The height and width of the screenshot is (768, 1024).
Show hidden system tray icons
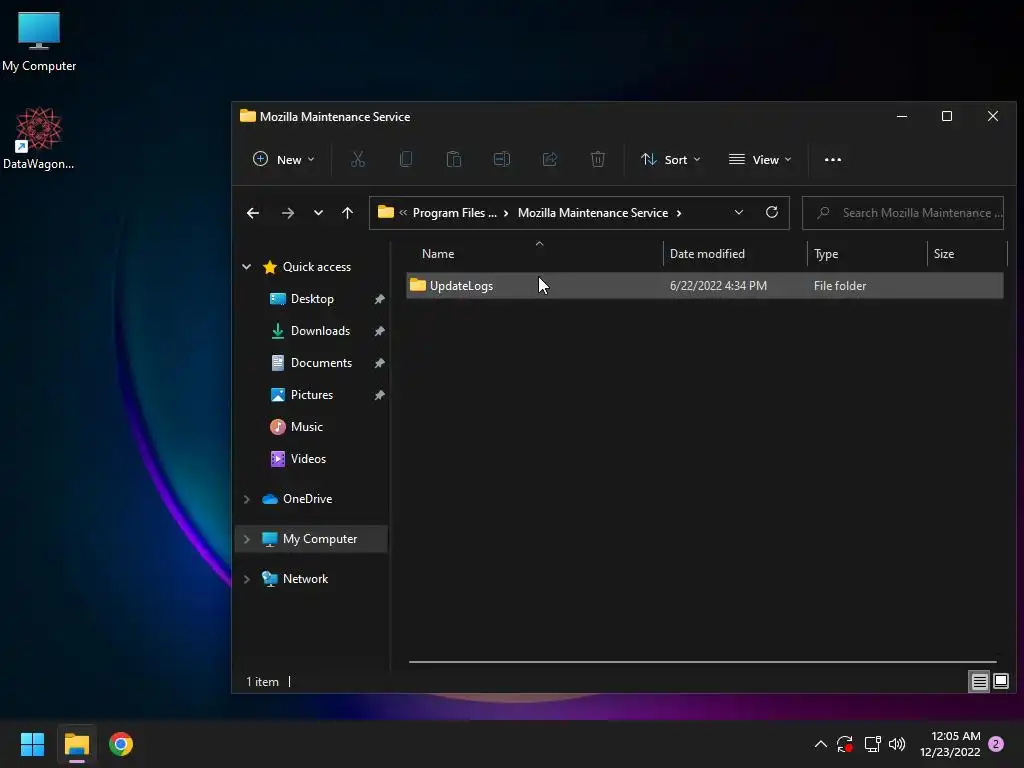coord(821,744)
